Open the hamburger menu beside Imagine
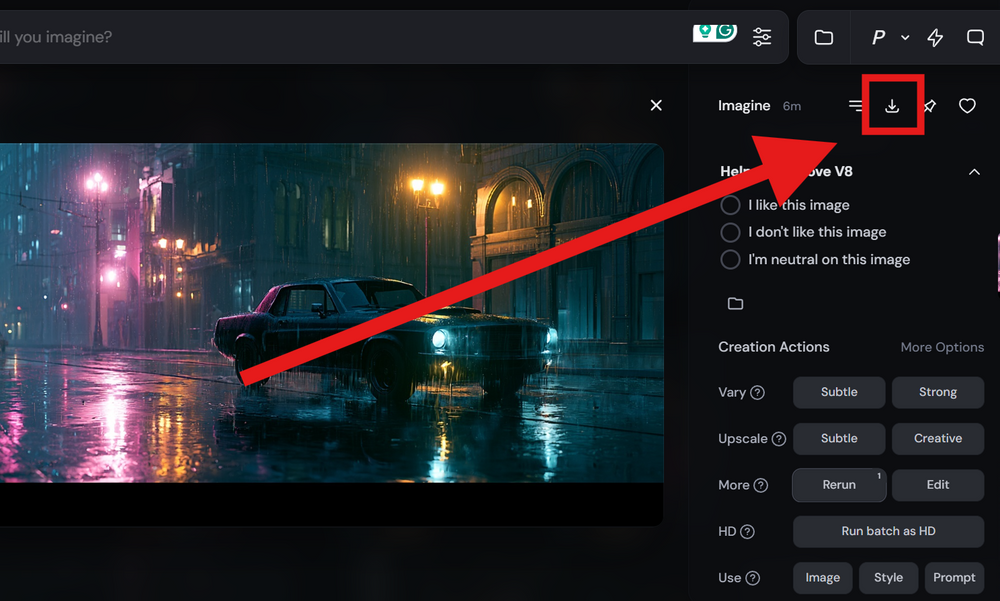 tap(855, 105)
